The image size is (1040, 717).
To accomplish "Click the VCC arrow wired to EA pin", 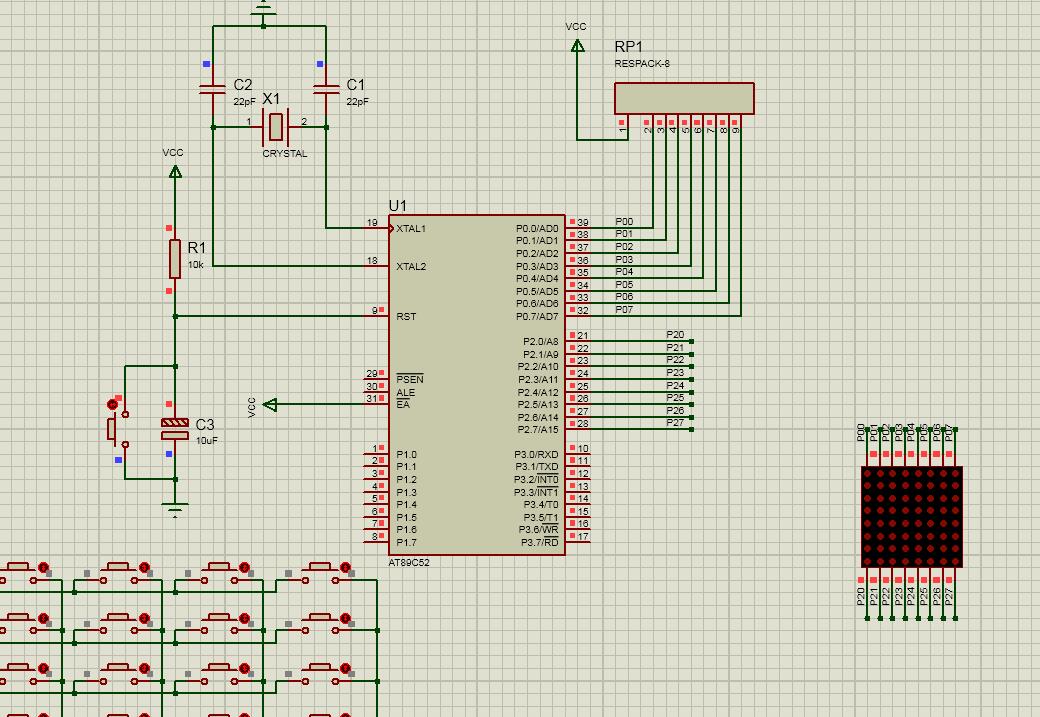I will pyautogui.click(x=270, y=404).
